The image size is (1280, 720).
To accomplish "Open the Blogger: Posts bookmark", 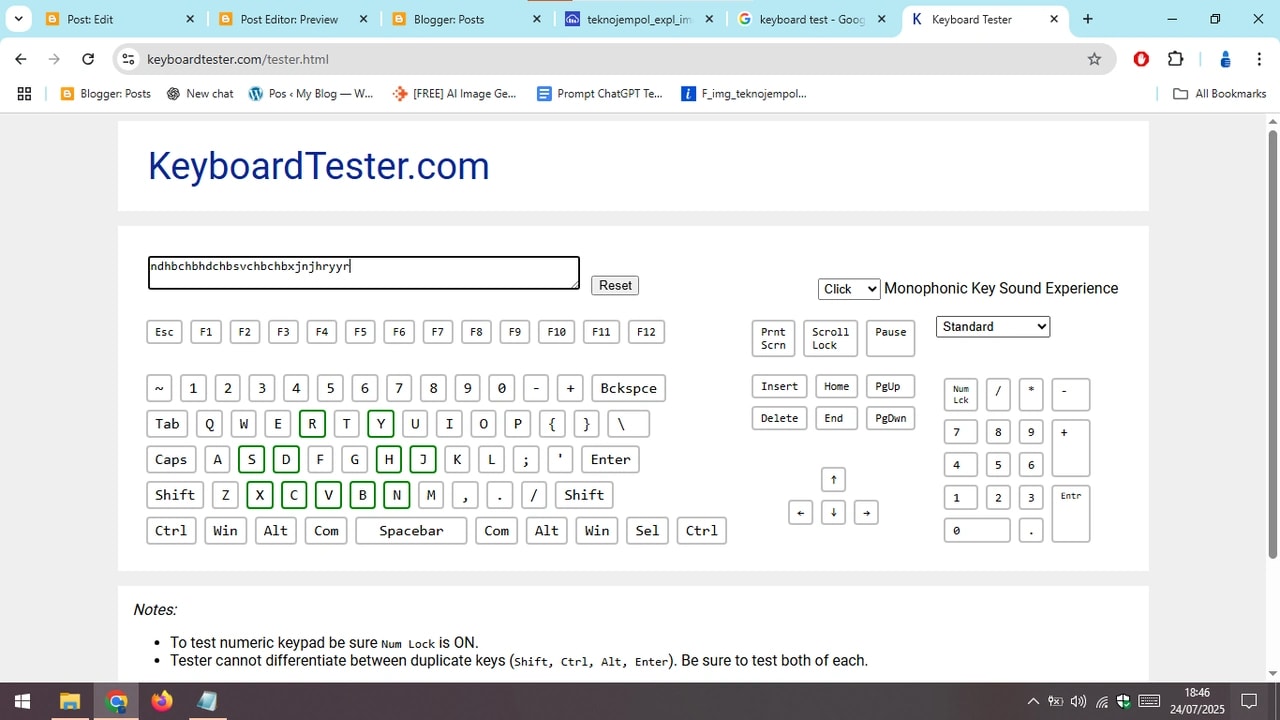I will (106, 93).
